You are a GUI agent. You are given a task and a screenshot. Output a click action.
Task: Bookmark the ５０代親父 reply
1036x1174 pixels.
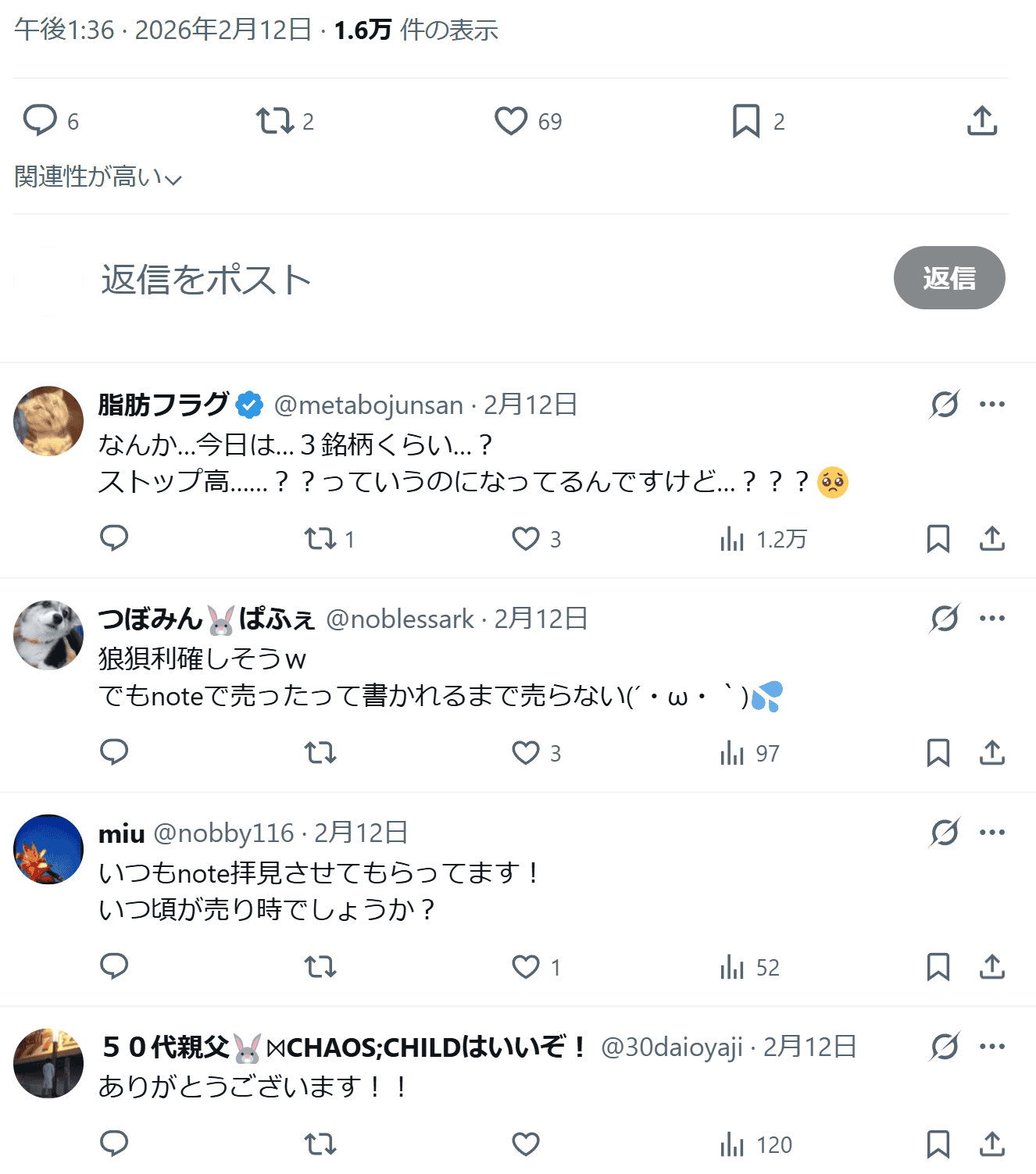(938, 1144)
